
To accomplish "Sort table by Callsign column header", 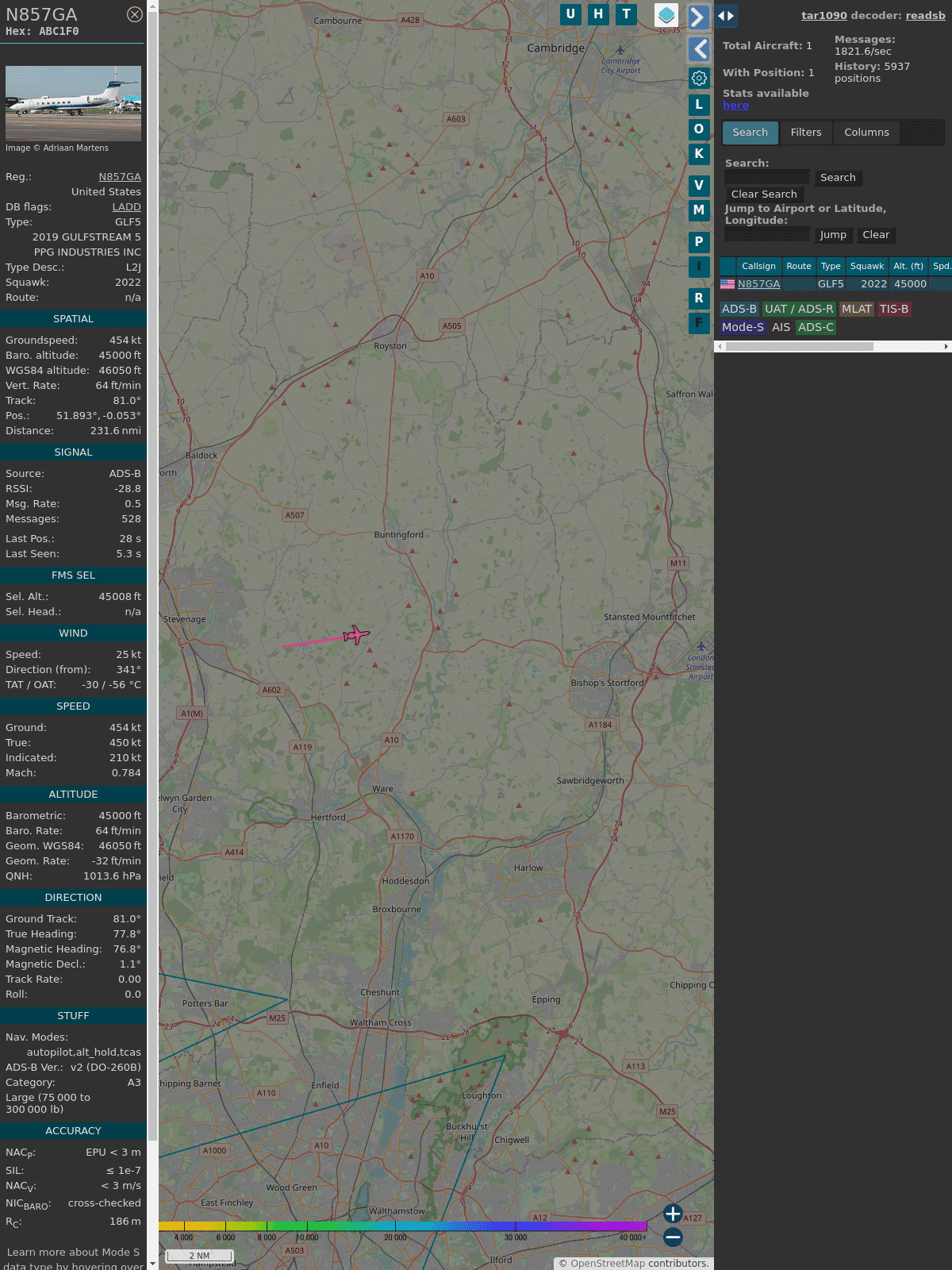I will [x=758, y=266].
